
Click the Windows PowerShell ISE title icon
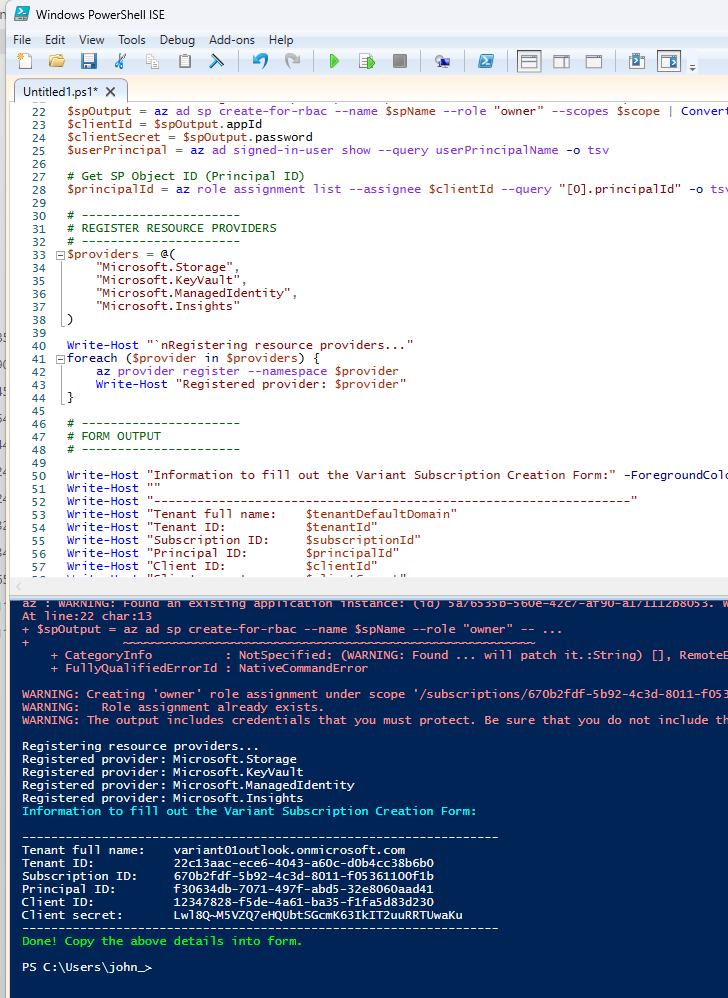pyautogui.click(x=22, y=13)
